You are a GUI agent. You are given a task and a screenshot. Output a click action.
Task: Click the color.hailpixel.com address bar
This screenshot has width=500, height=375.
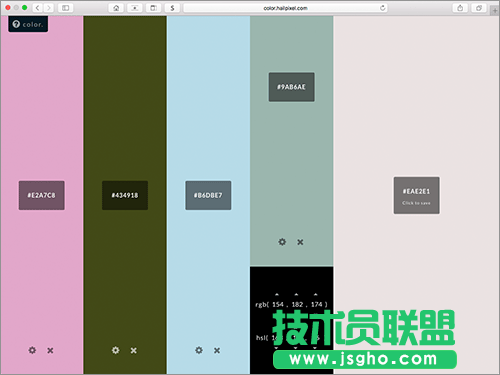285,8
